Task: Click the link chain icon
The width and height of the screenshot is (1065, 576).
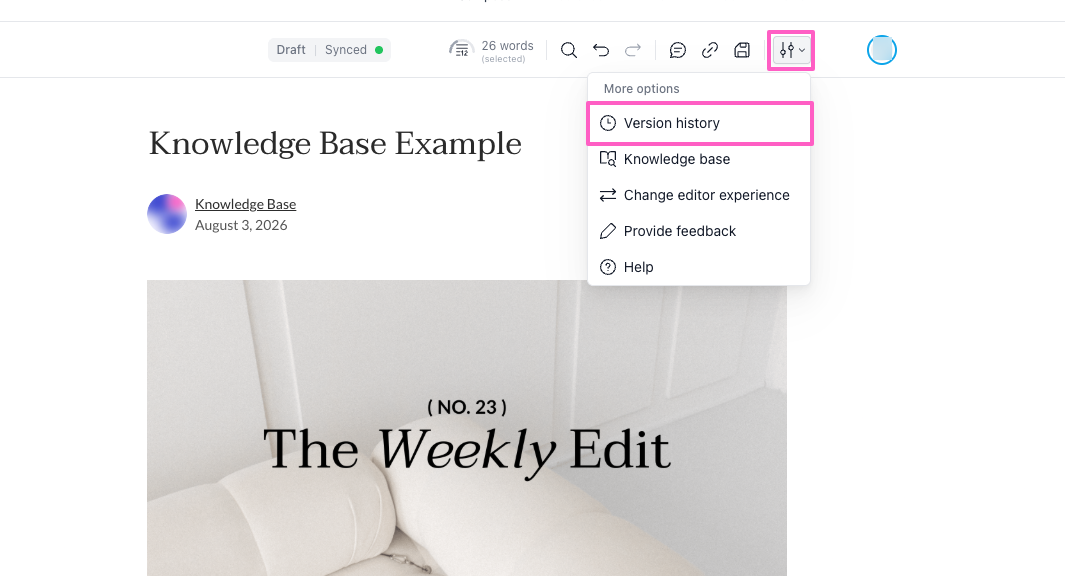Action: tap(710, 50)
